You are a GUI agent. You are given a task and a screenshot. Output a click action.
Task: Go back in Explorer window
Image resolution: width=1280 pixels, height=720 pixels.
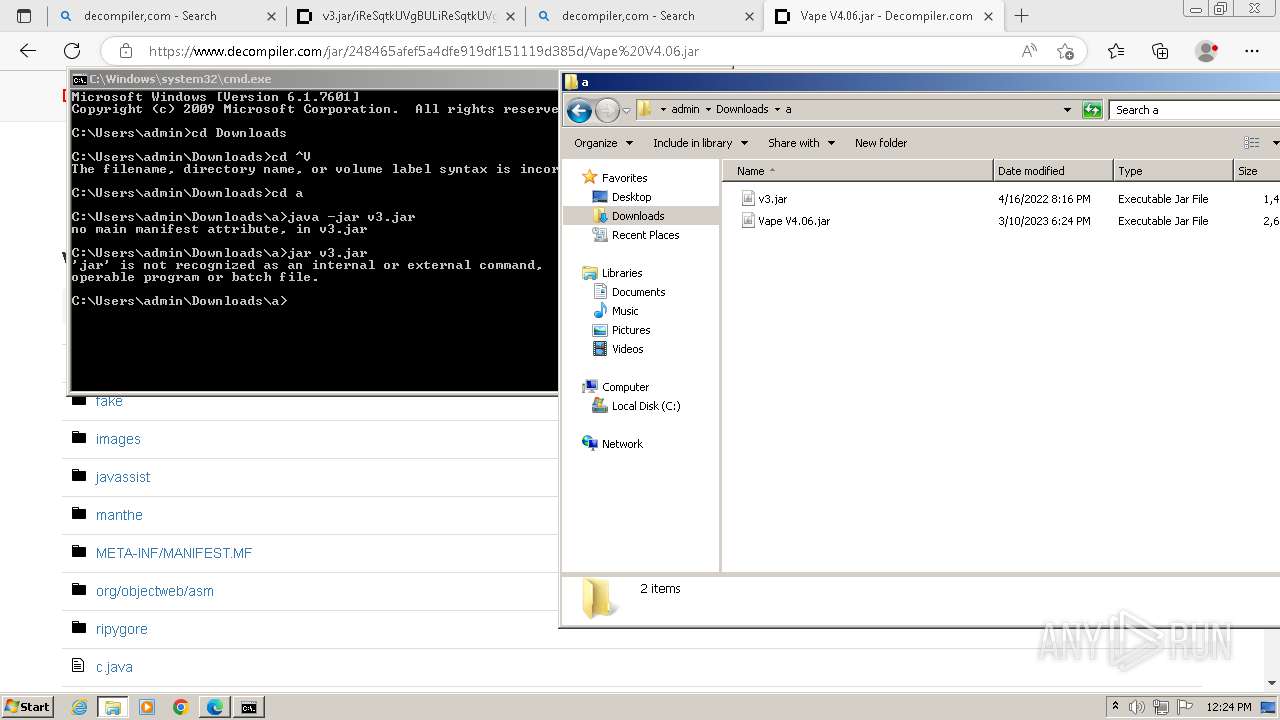579,111
